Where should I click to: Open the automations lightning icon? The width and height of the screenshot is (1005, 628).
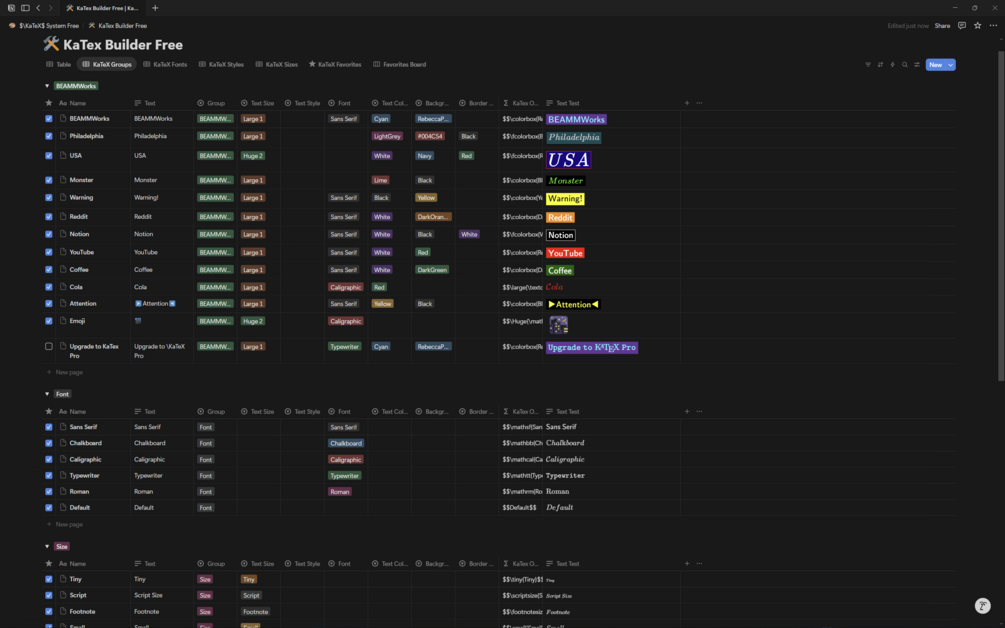click(x=892, y=65)
